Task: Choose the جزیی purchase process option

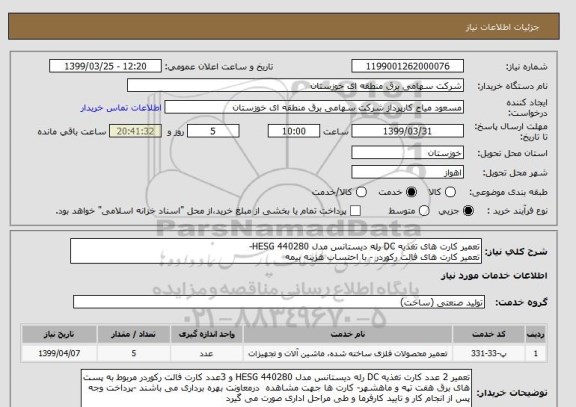Action: point(468,211)
